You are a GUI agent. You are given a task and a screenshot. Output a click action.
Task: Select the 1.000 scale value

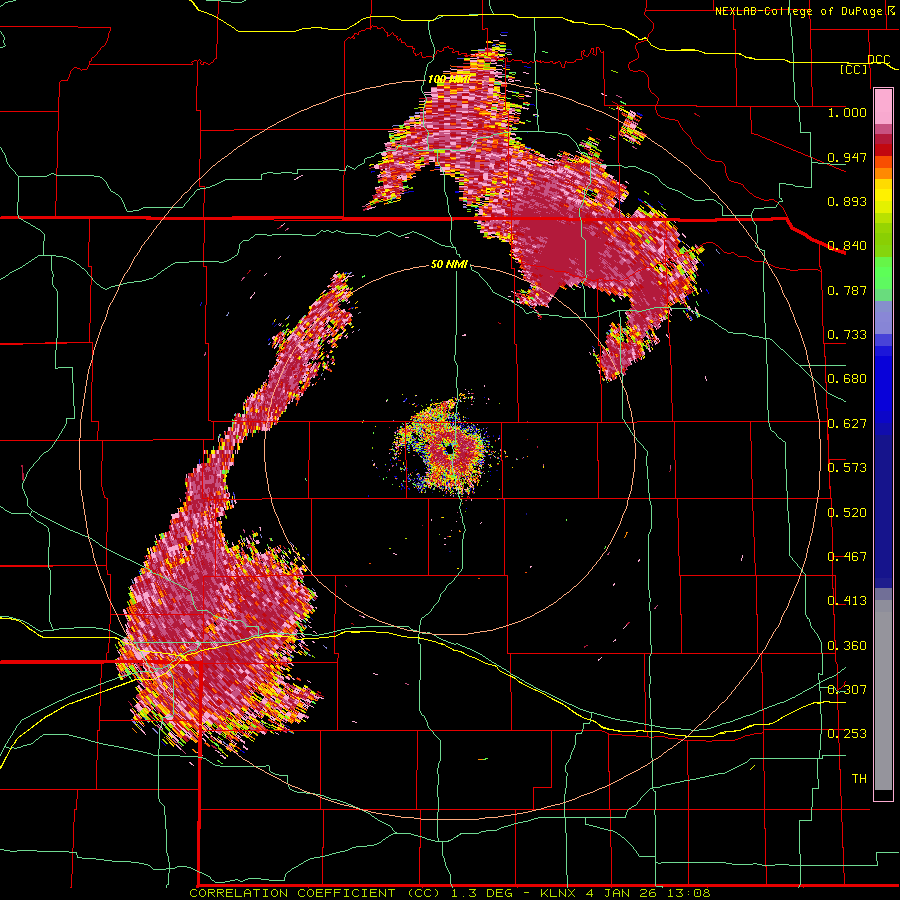pyautogui.click(x=847, y=113)
